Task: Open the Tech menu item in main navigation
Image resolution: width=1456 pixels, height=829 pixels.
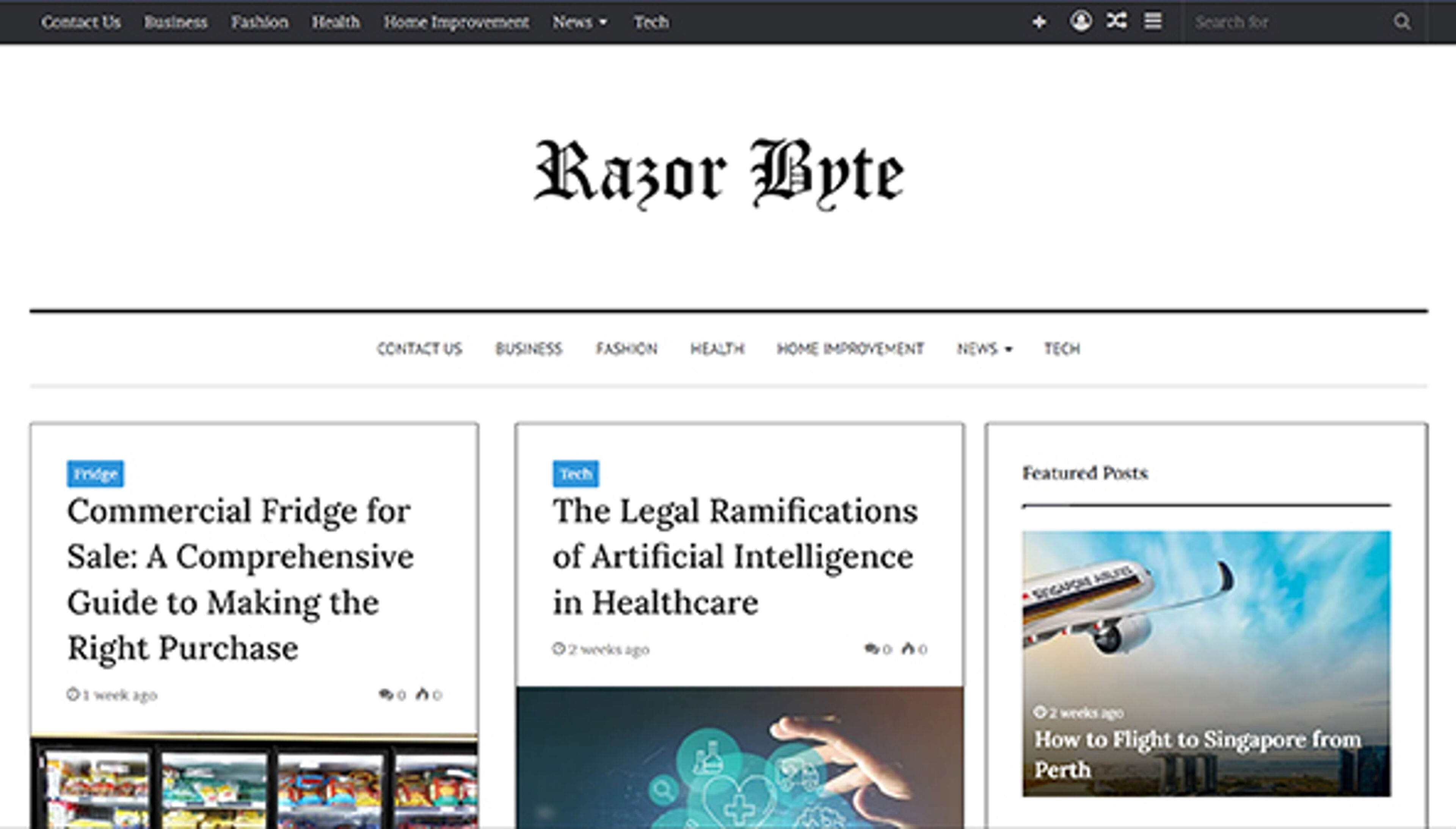Action: [x=1061, y=349]
